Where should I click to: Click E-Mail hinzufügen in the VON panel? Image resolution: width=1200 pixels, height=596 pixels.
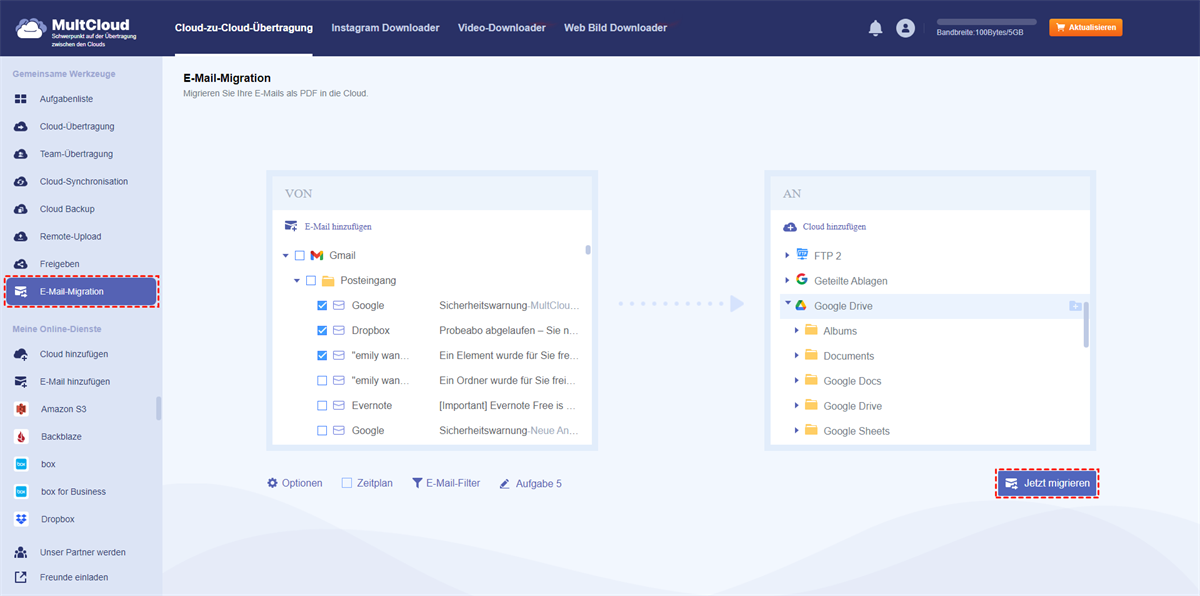pos(328,227)
